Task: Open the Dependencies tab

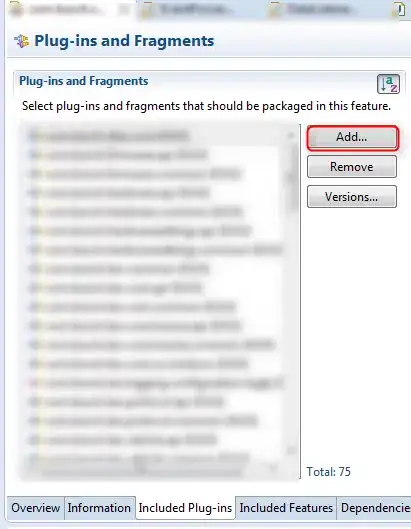Action: tap(374, 508)
